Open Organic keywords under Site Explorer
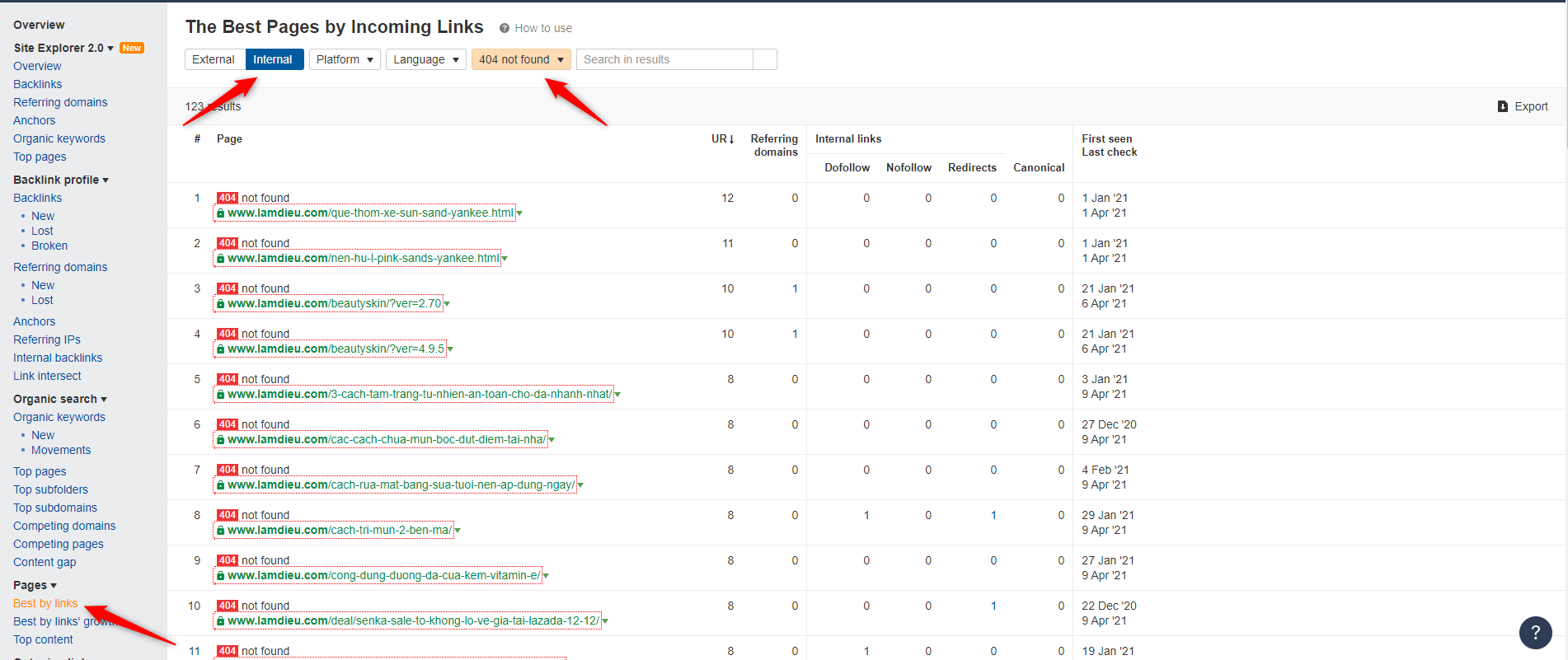The width and height of the screenshot is (1568, 660). (59, 138)
